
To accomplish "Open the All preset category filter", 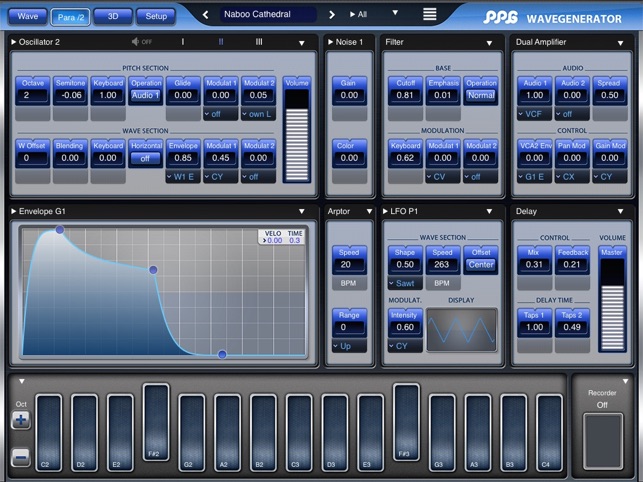I will [358, 14].
